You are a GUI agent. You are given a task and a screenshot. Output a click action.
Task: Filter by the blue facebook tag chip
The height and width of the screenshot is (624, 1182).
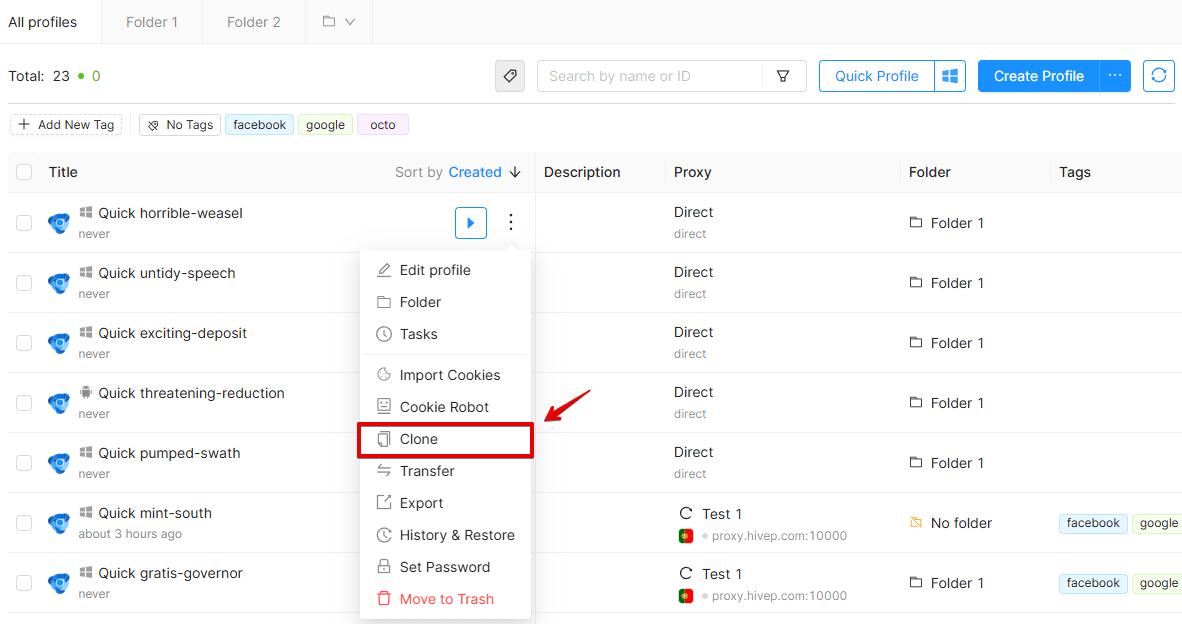coord(259,125)
